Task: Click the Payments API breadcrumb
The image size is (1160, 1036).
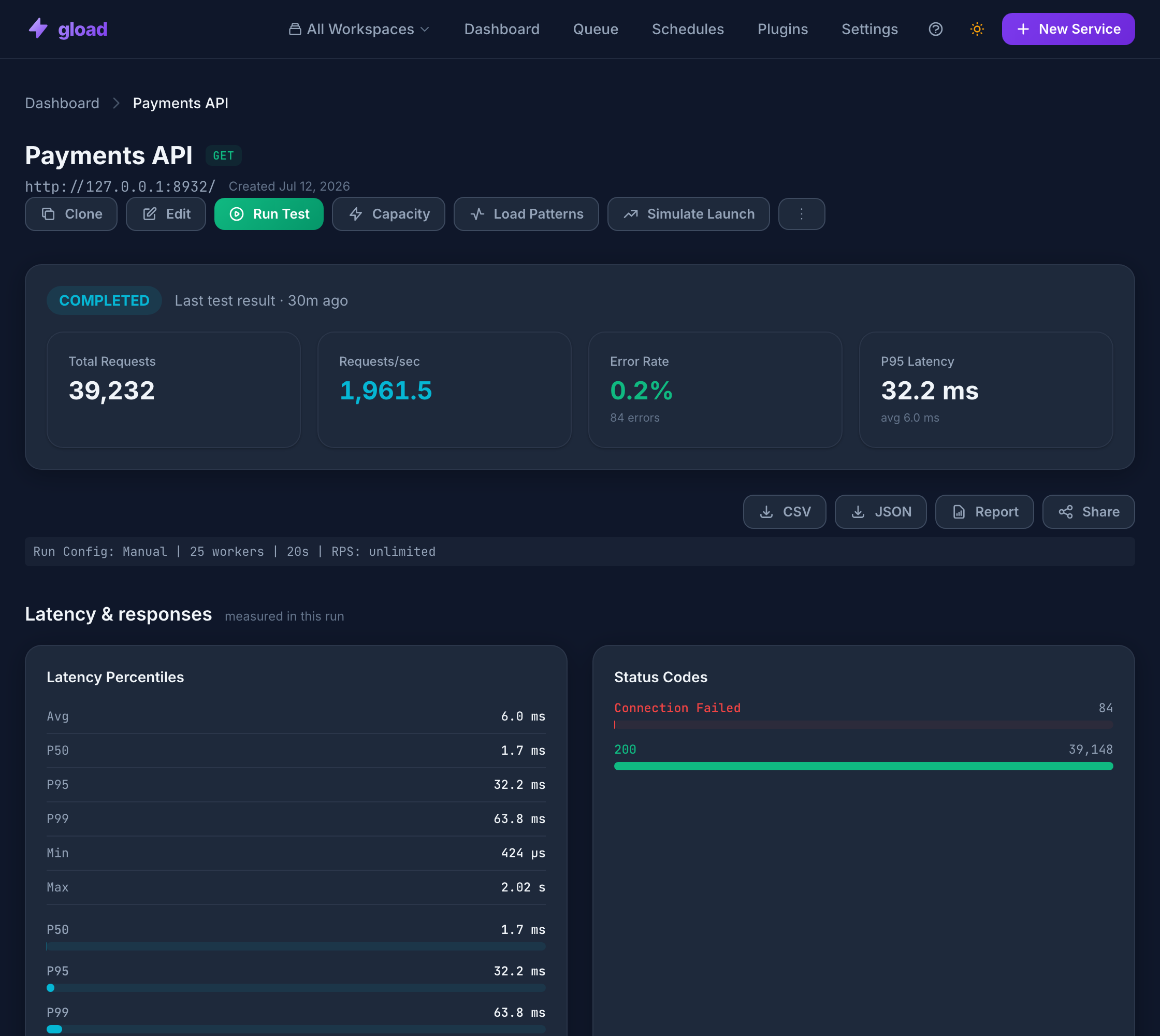Action: coord(180,103)
